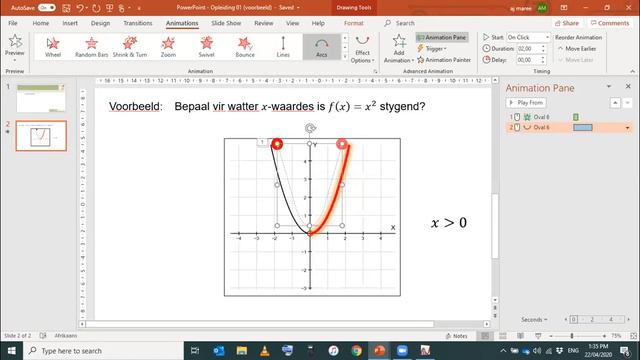Viewport: 640px width, 360px height.
Task: Click the Redo icon in quick access toolbar
Action: (x=96, y=8)
